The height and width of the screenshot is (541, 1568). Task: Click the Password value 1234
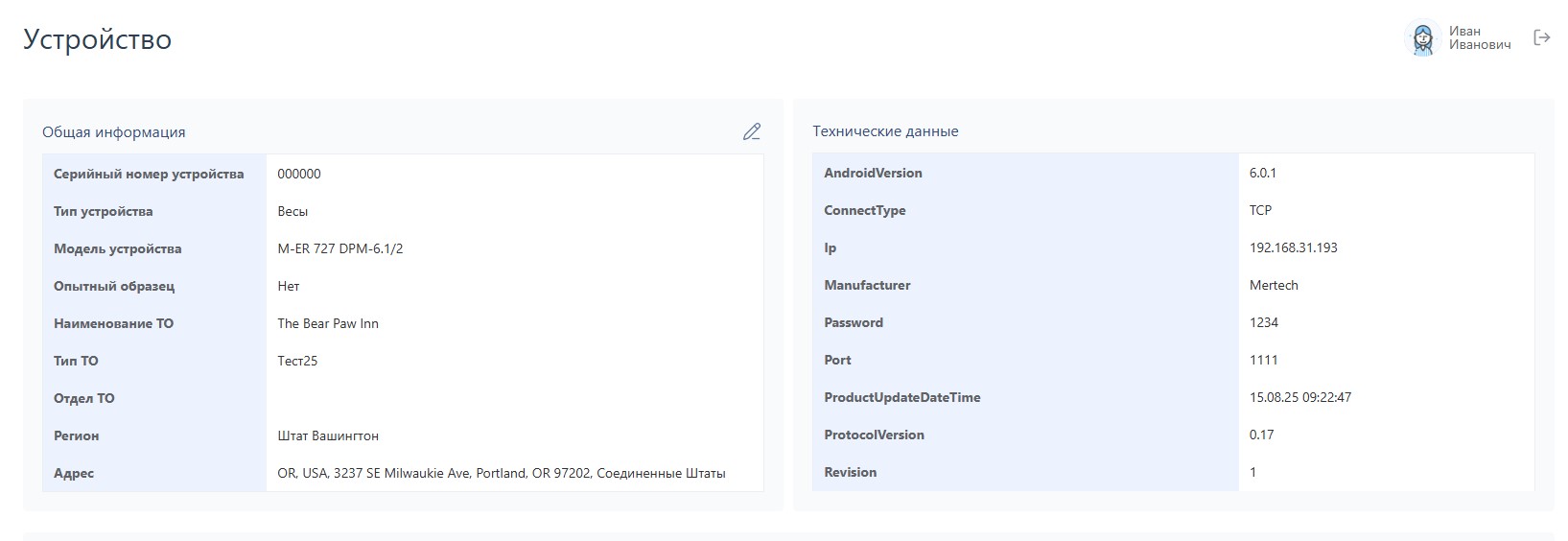pyautogui.click(x=1263, y=322)
